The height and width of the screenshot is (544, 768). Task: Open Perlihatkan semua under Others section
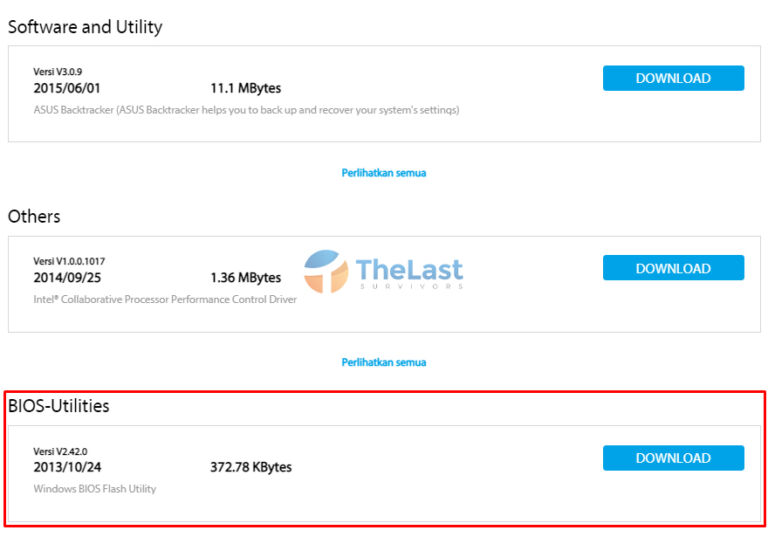coord(384,362)
